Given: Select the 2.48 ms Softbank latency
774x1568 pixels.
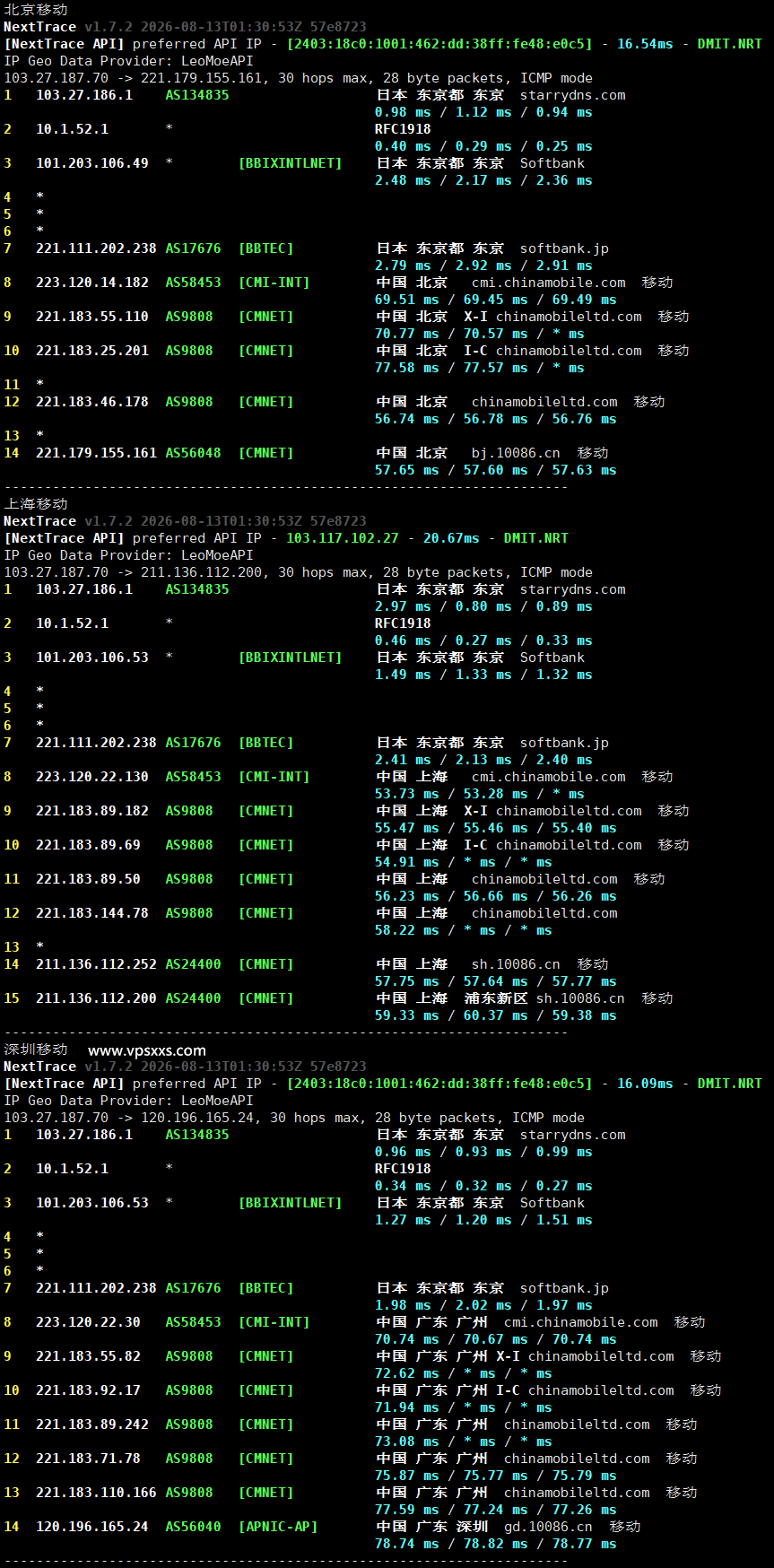Looking at the screenshot, I should pyautogui.click(x=403, y=180).
